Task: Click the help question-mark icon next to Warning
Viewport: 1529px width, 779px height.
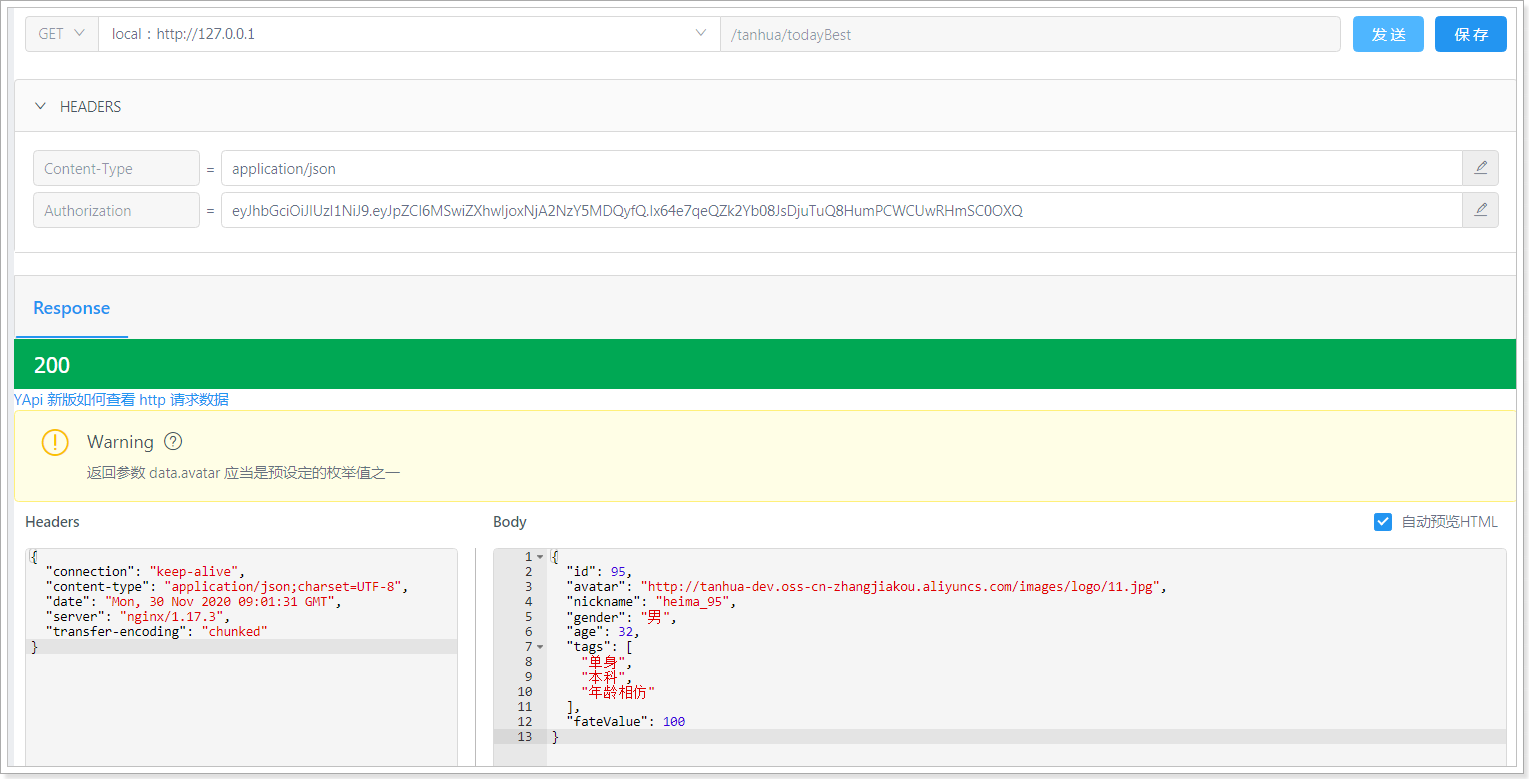Action: point(173,441)
